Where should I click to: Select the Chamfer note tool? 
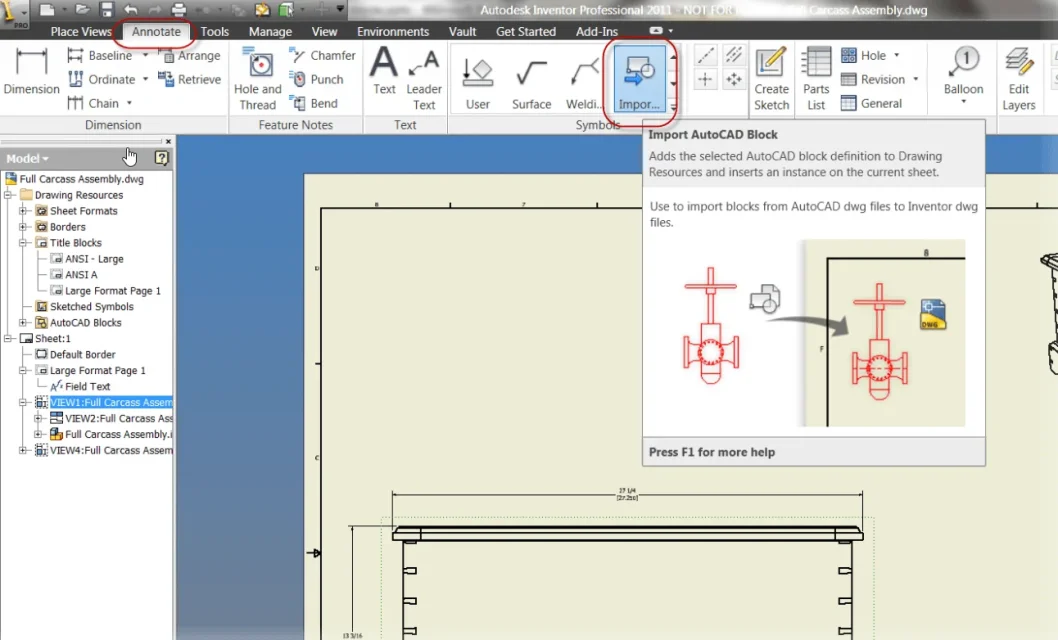pyautogui.click(x=323, y=56)
